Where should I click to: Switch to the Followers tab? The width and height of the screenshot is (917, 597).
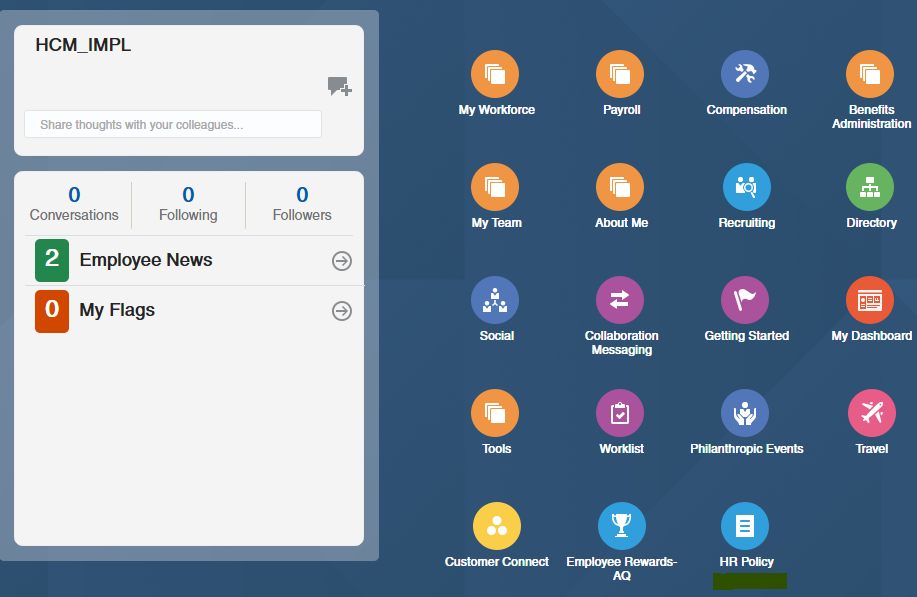point(301,204)
